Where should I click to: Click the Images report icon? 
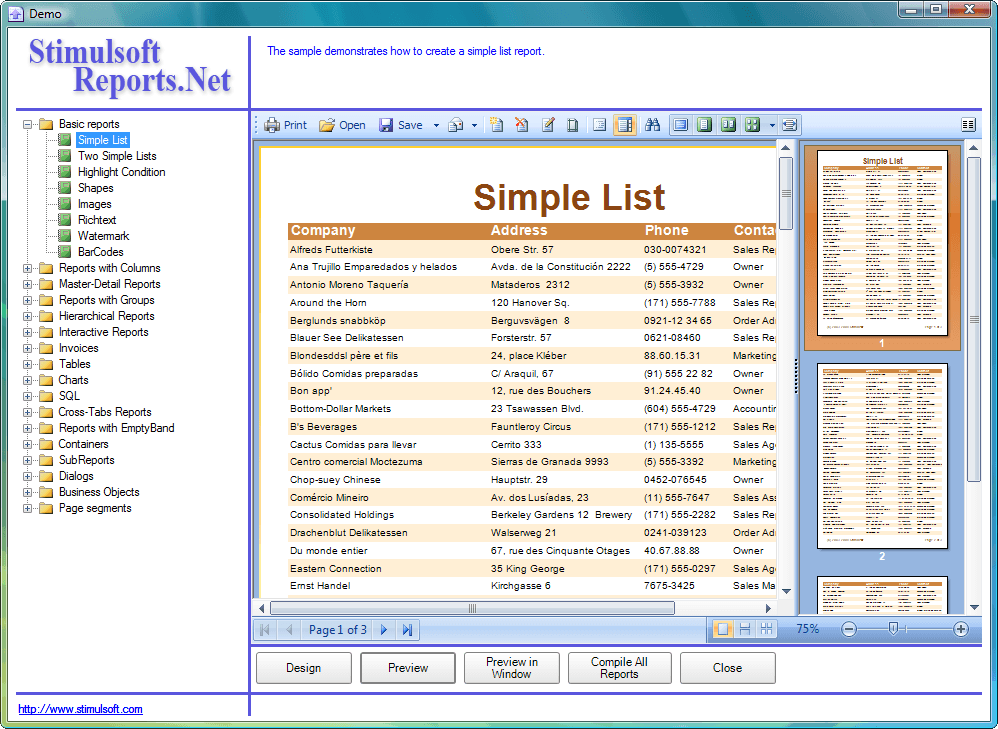click(64, 204)
